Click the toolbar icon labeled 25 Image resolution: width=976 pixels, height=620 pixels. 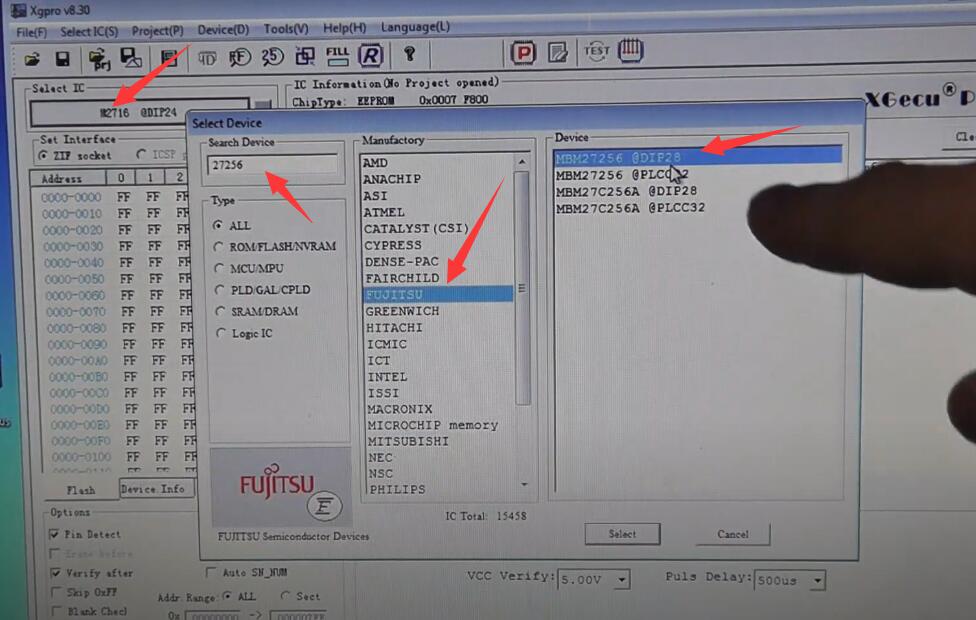tap(272, 57)
